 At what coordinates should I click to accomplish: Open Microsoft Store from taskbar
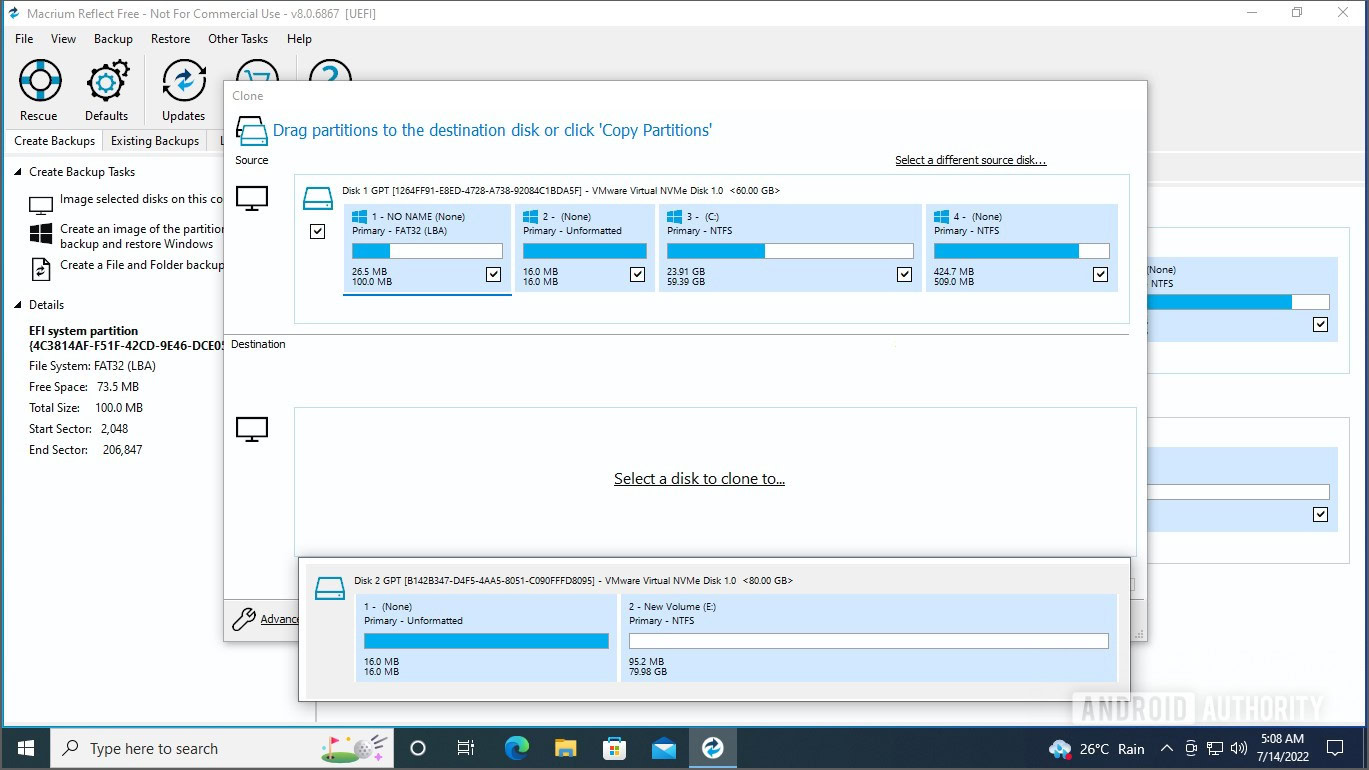pyautogui.click(x=614, y=748)
